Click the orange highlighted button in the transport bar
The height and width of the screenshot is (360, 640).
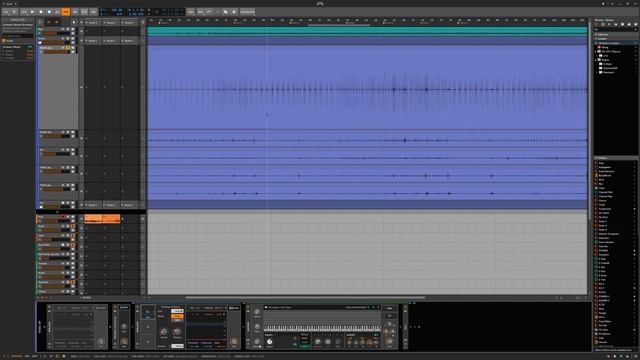pyautogui.click(x=66, y=12)
